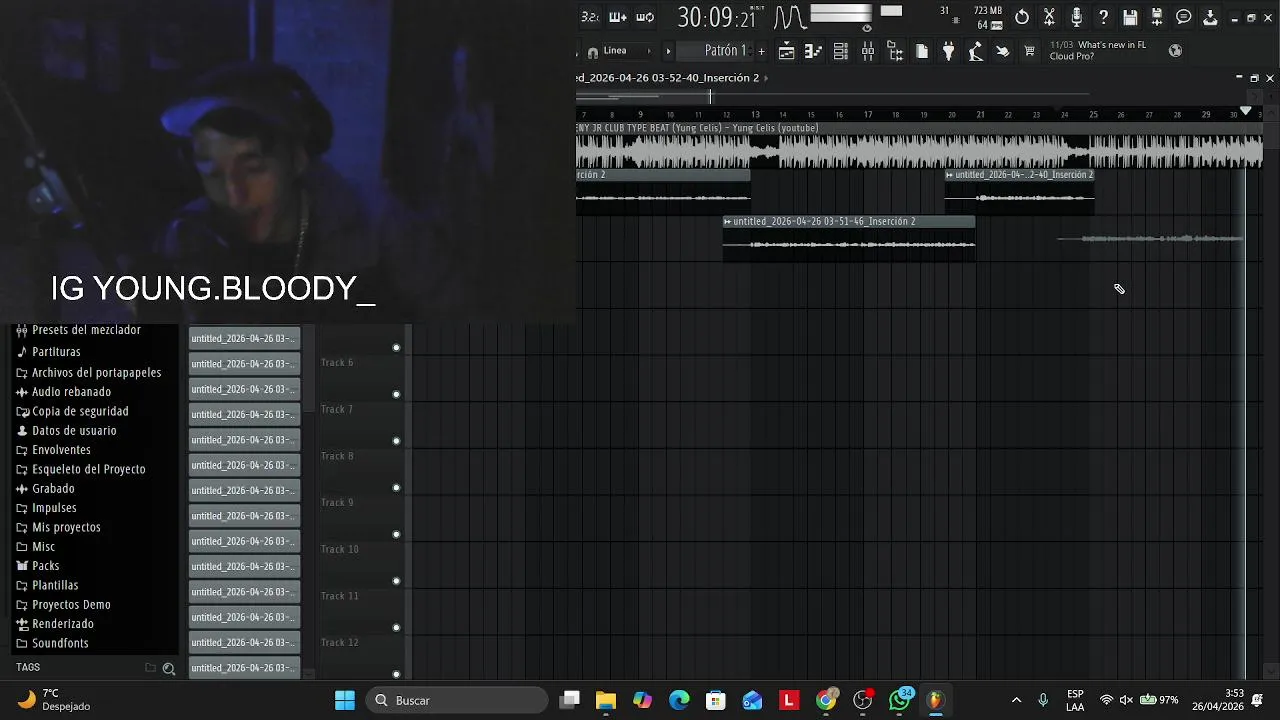Mute Track 11 with its dot
This screenshot has width=1280, height=720.
point(396,628)
